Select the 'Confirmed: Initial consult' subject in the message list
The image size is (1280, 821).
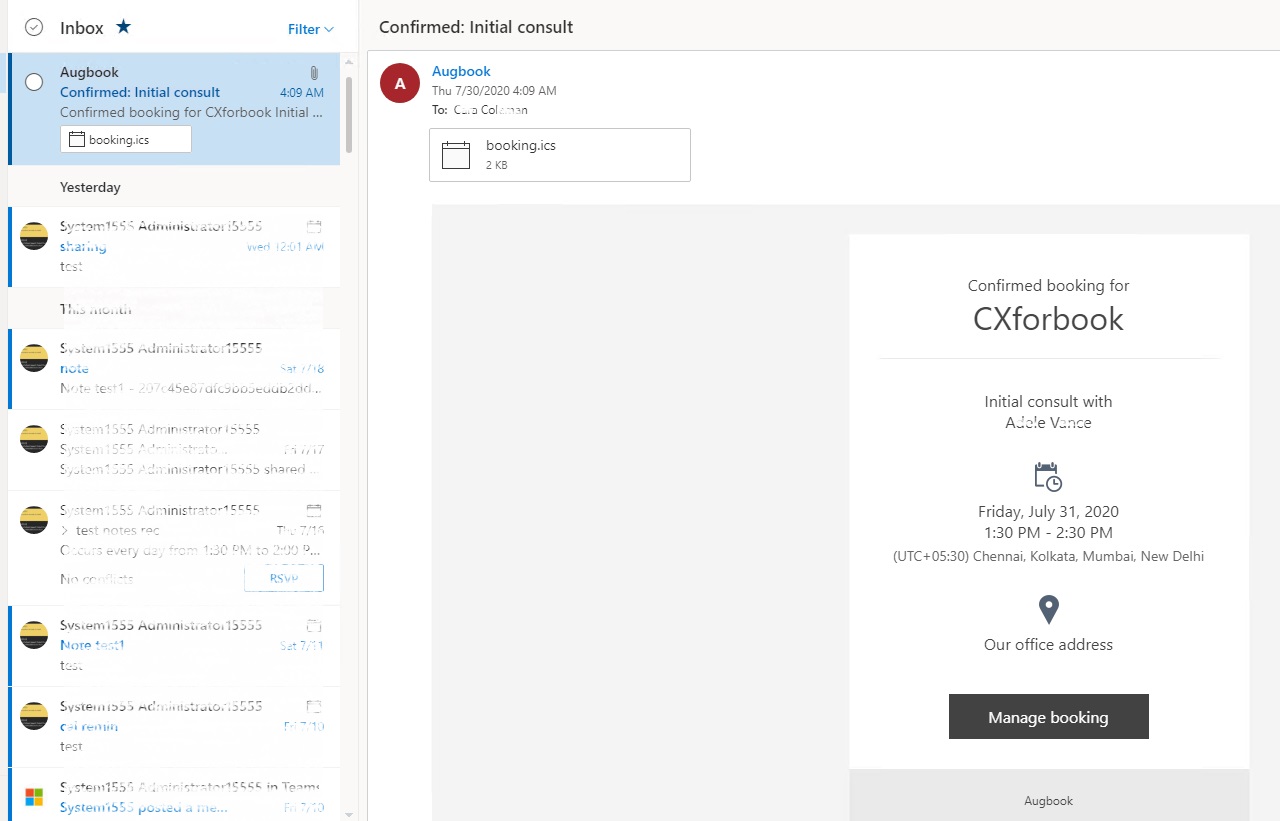[140, 92]
